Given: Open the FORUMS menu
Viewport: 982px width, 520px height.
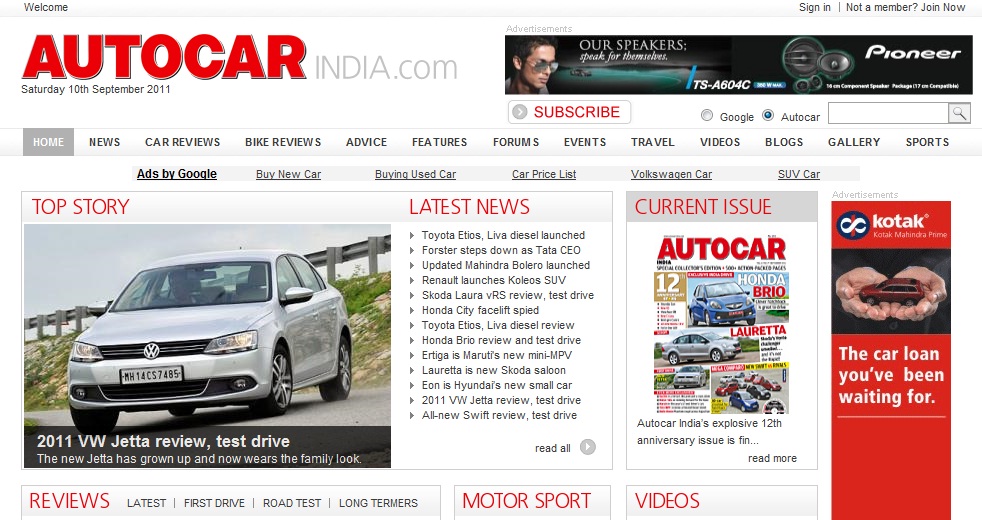Looking at the screenshot, I should coord(516,142).
